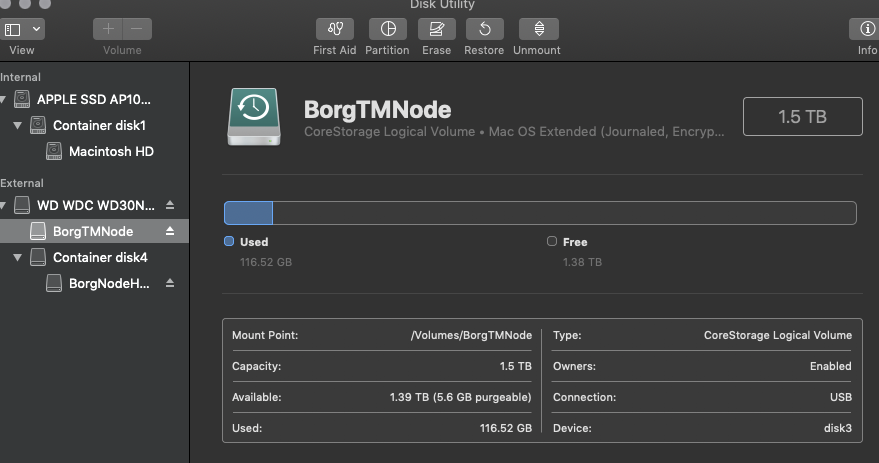Select Container disk4 in the sidebar

[100, 257]
